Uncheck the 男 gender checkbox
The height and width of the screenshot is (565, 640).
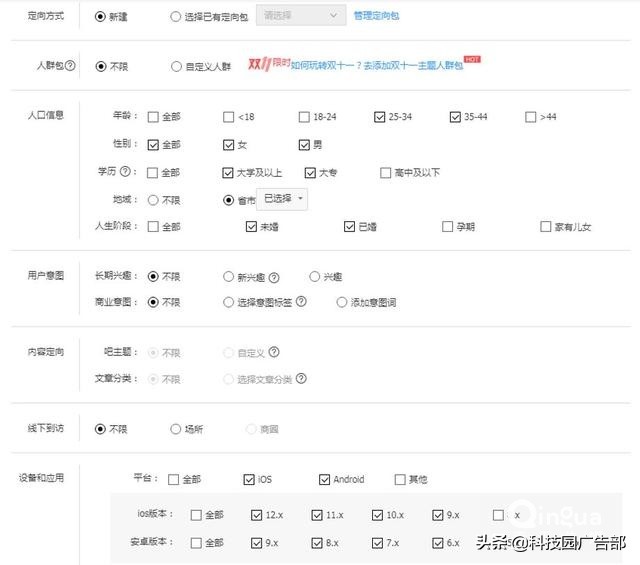tap(304, 145)
